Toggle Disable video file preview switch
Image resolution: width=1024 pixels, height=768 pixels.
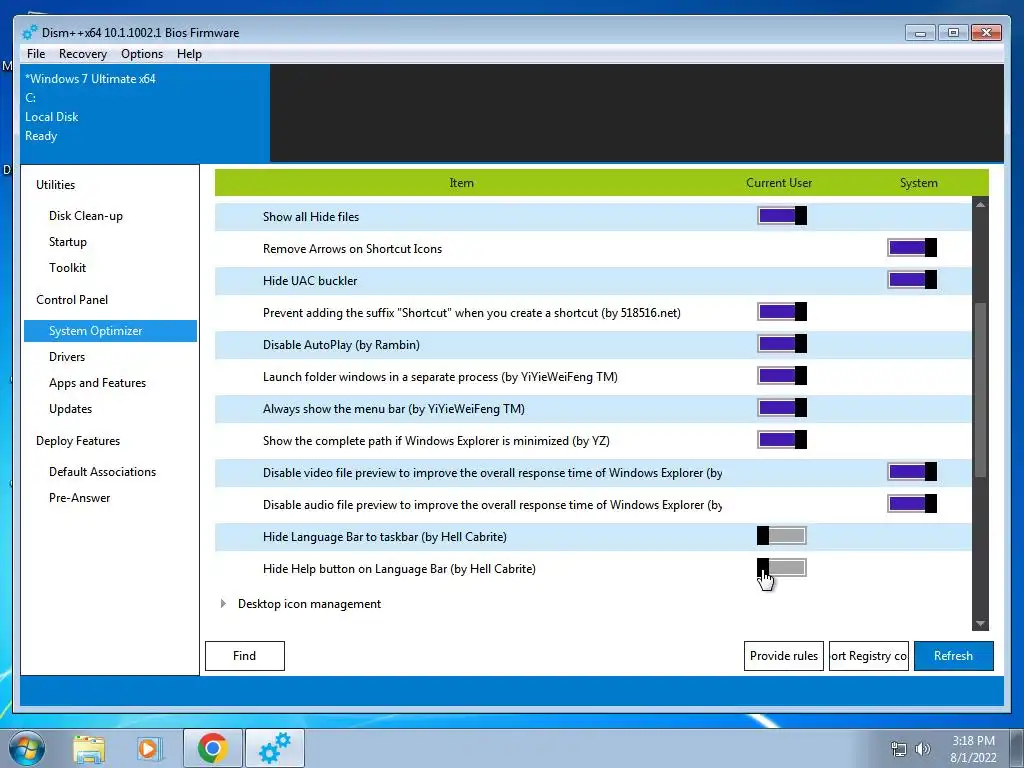point(912,472)
